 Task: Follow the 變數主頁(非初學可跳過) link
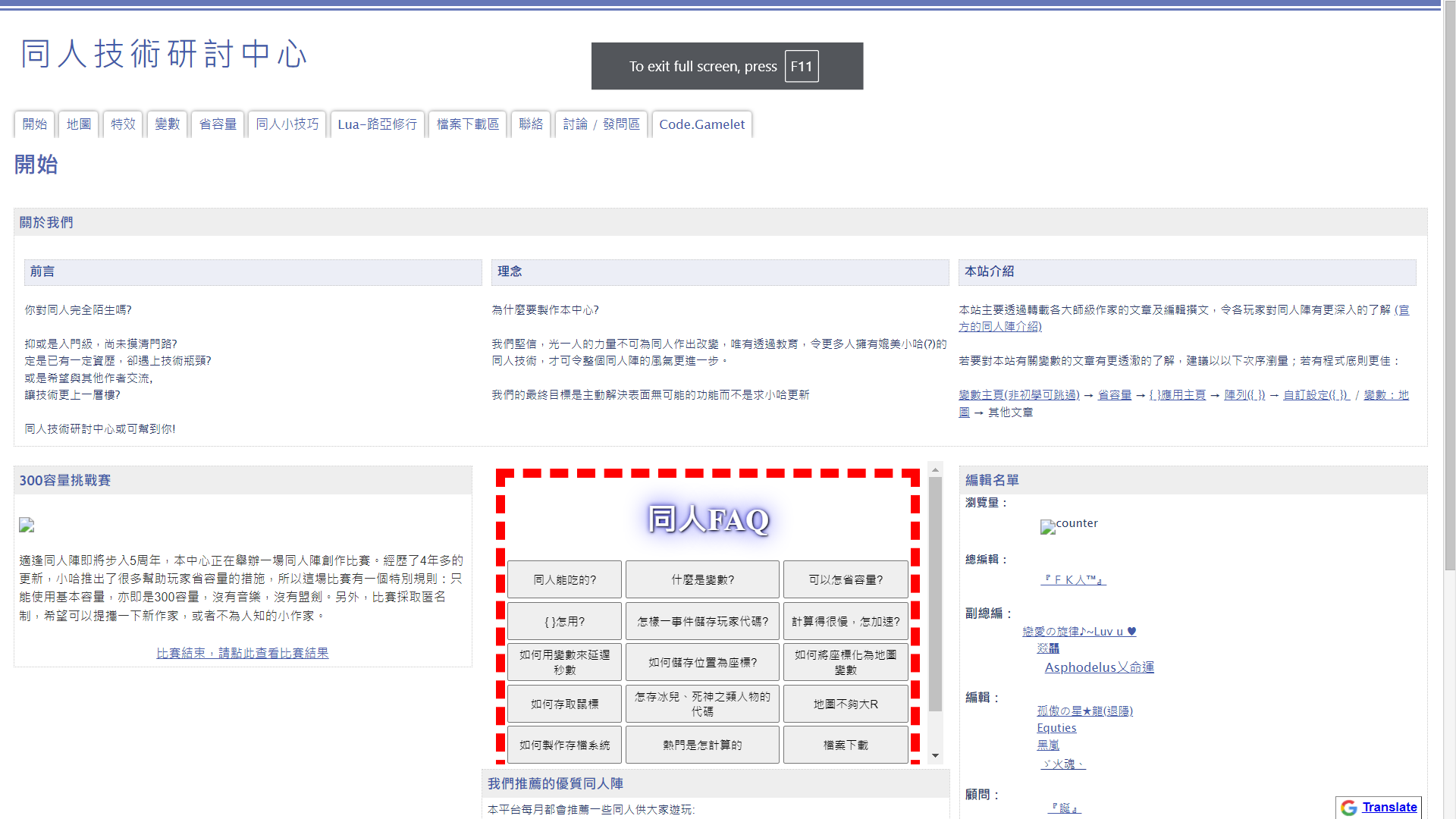1018,395
